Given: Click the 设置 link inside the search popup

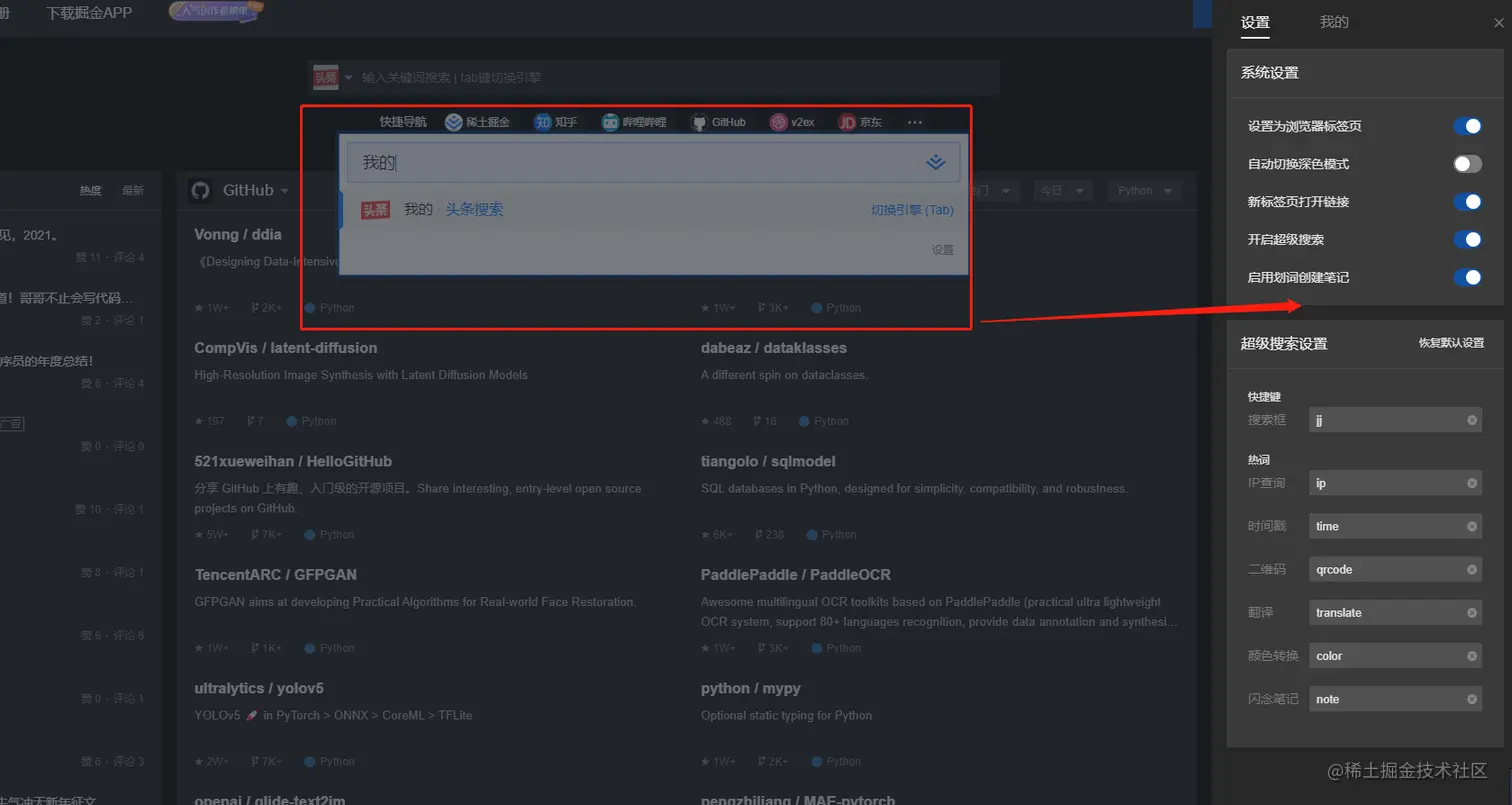Looking at the screenshot, I should click(943, 250).
